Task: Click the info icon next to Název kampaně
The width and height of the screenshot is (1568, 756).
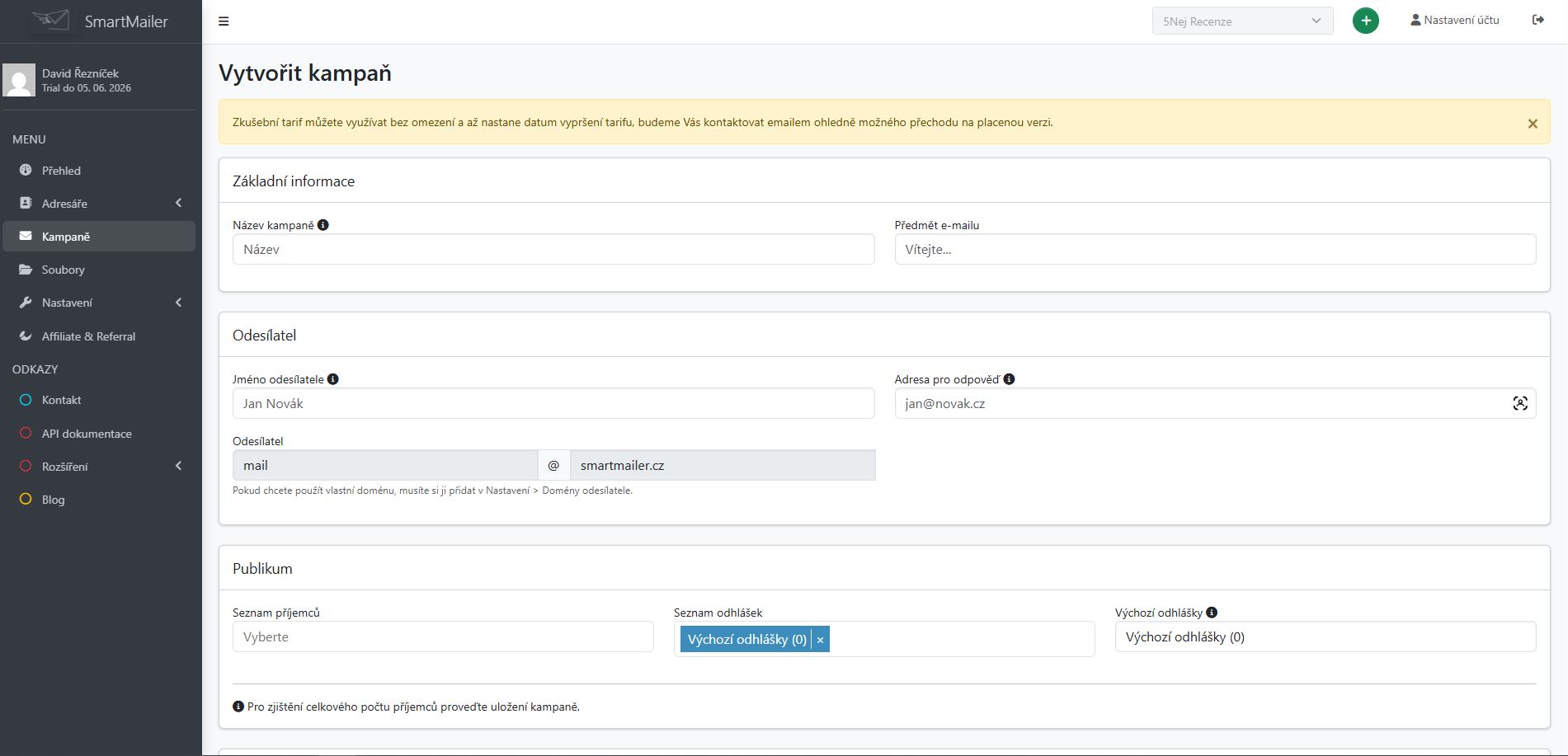Action: [x=323, y=224]
